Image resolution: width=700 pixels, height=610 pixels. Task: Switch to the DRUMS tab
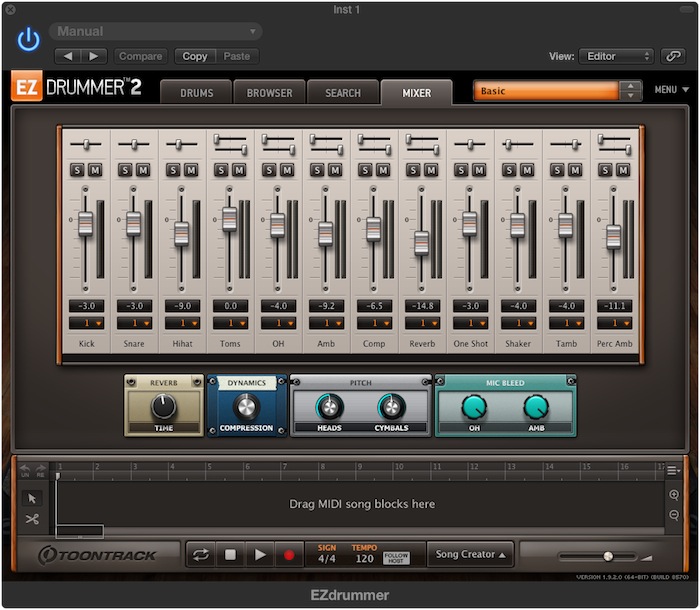coord(196,93)
